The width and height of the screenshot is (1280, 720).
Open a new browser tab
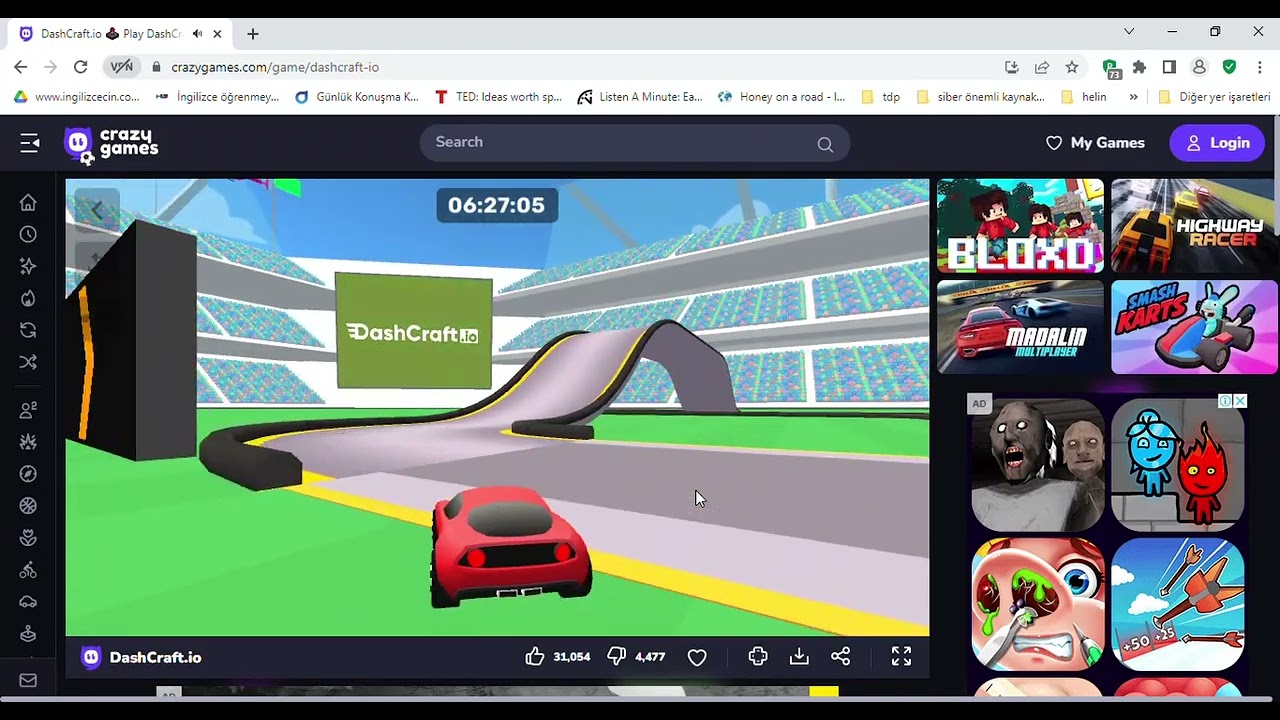tap(253, 34)
